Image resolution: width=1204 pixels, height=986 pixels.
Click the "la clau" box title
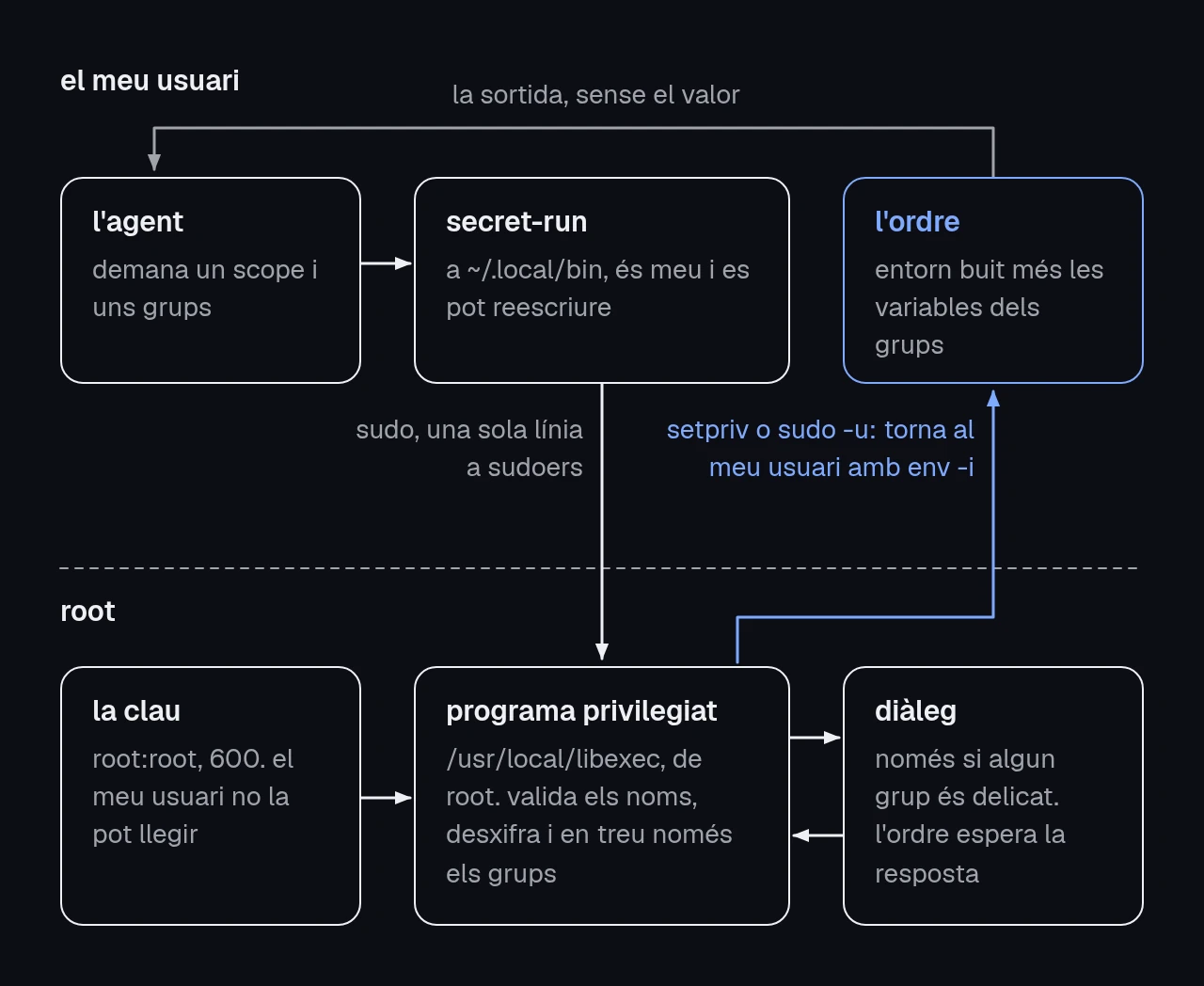point(136,711)
